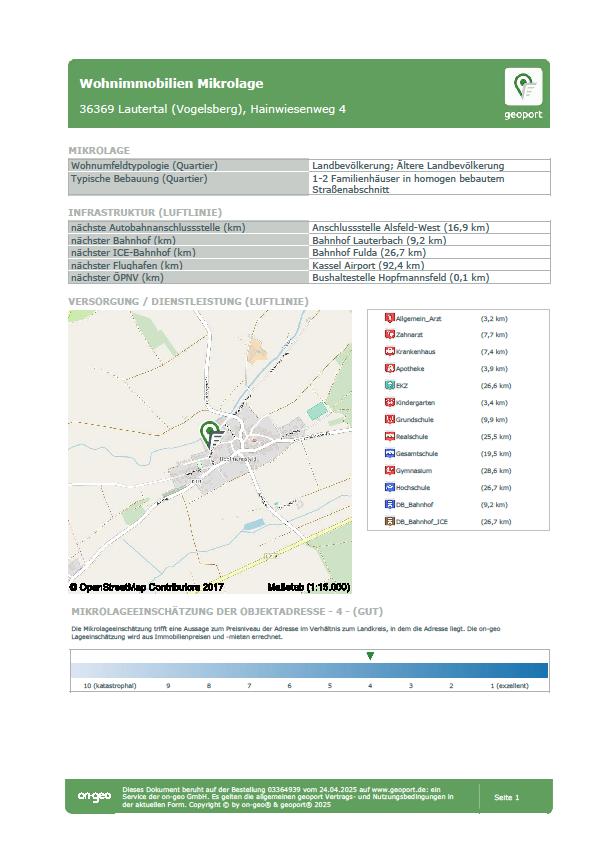Select the Allgemein_Arzt legend icon
The width and height of the screenshot is (595, 842).
(x=390, y=318)
